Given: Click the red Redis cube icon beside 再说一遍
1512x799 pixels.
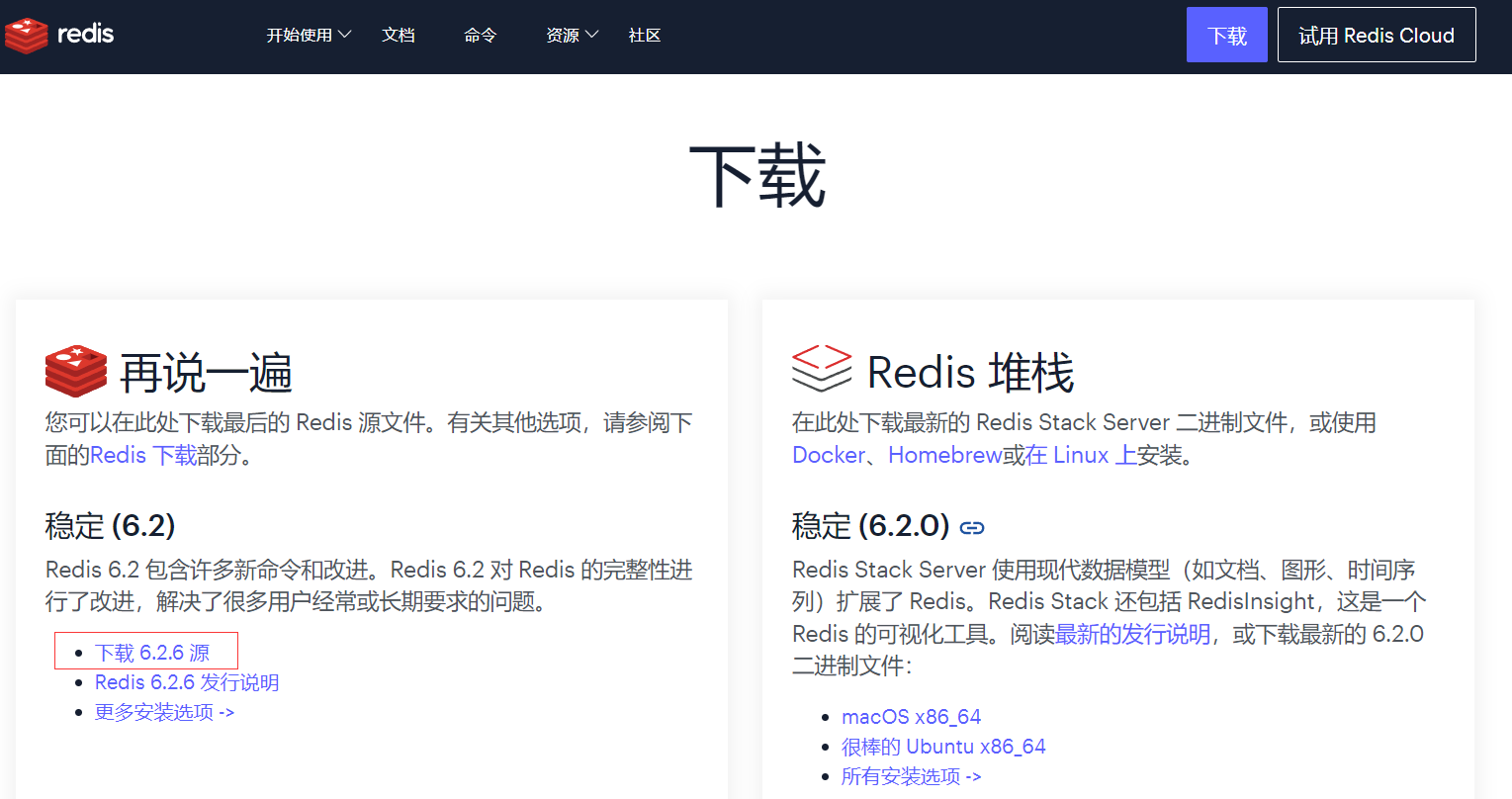Looking at the screenshot, I should (x=76, y=372).
